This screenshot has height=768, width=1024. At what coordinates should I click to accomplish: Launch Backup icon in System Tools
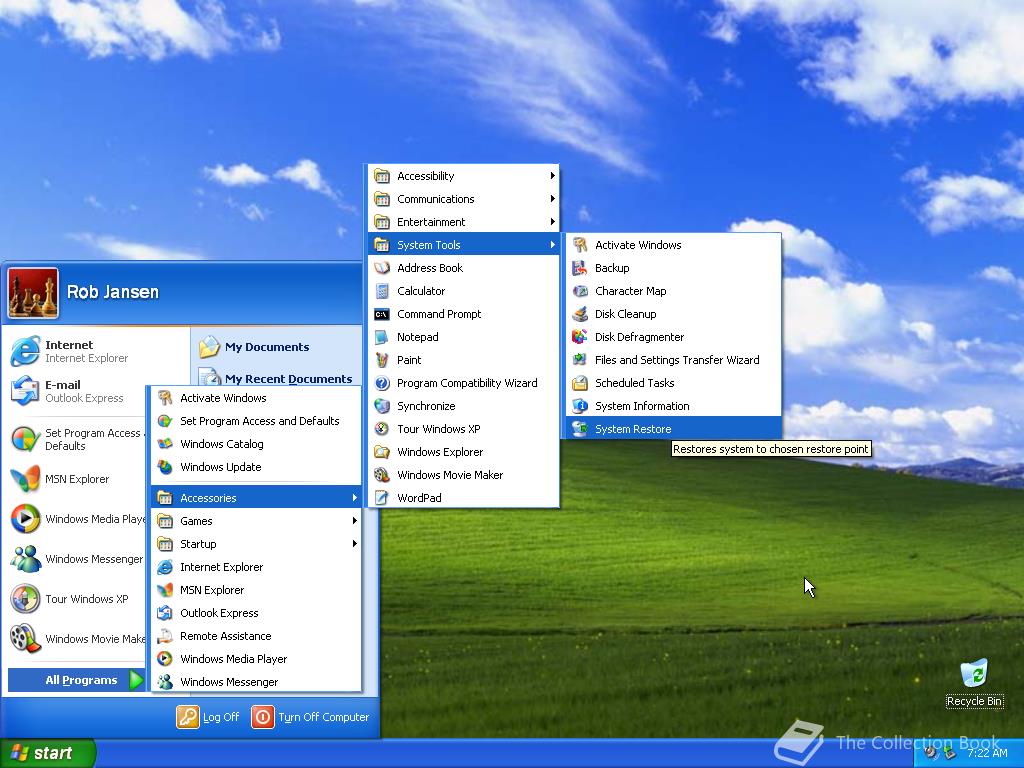coord(579,268)
